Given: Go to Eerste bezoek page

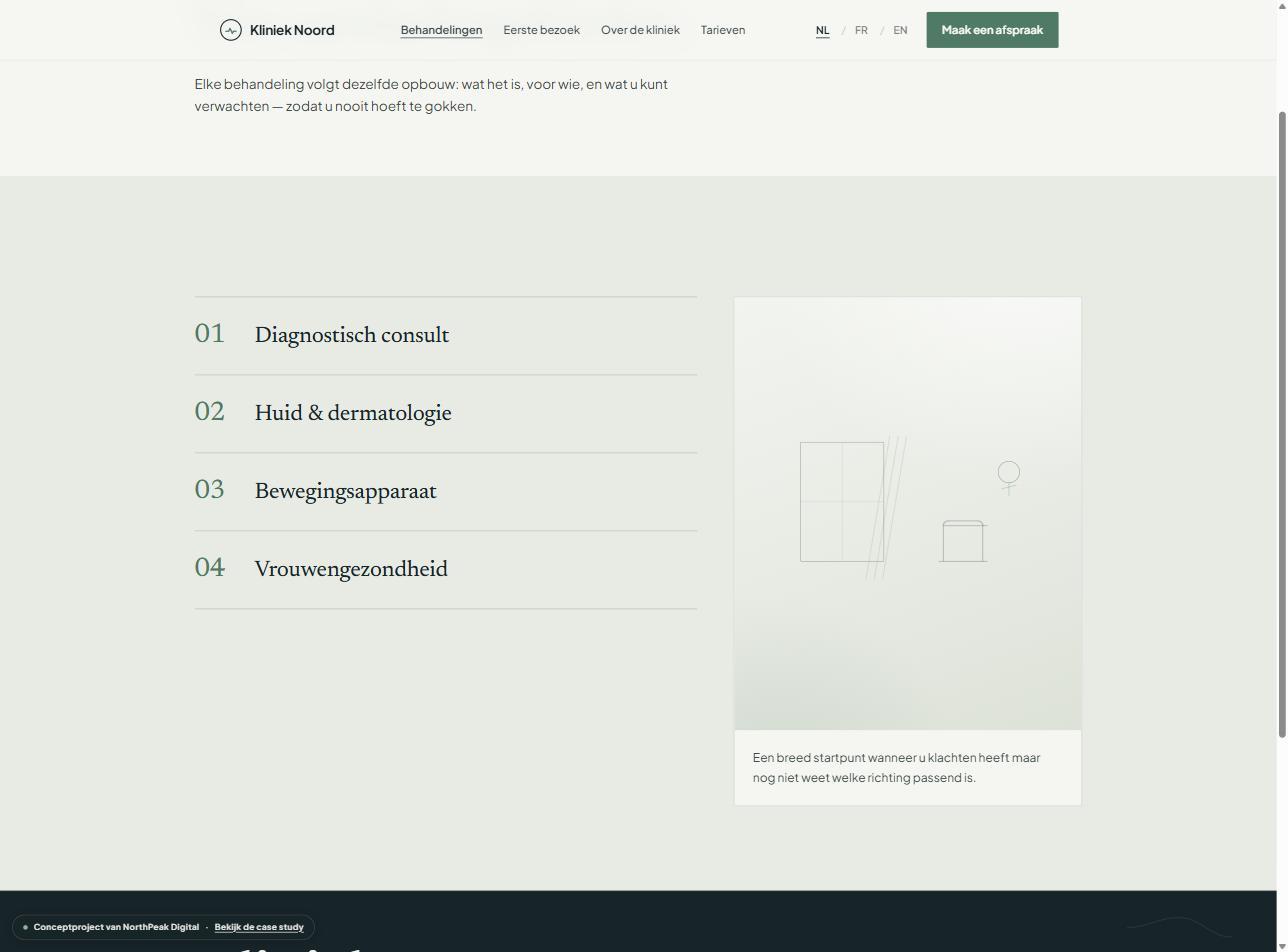Looking at the screenshot, I should point(541,30).
